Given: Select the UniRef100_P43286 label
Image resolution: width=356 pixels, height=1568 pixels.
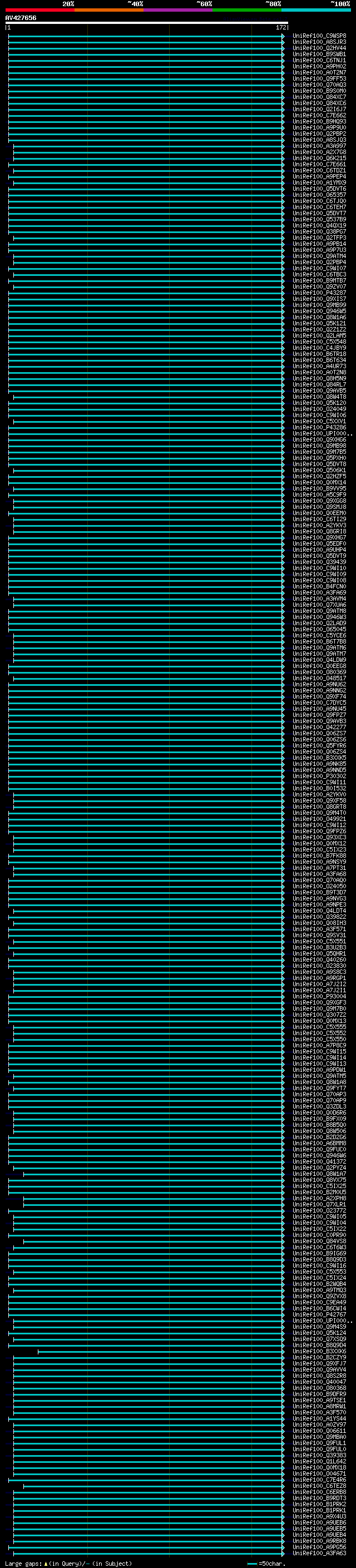Looking at the screenshot, I should tap(319, 427).
